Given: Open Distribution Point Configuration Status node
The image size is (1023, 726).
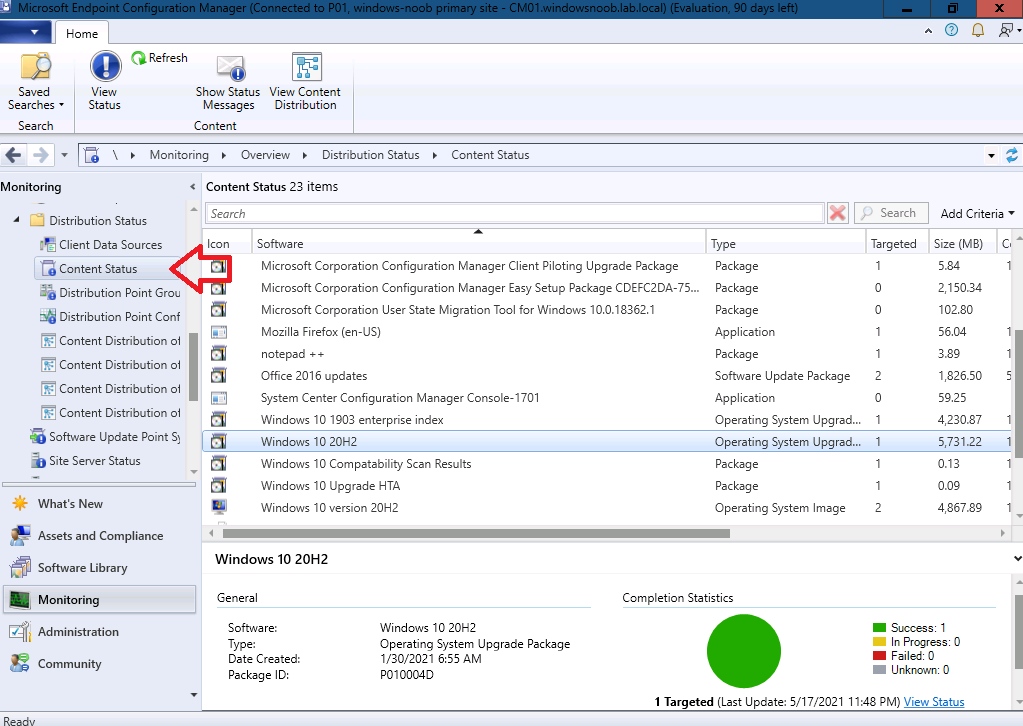Looking at the screenshot, I should click(110, 317).
